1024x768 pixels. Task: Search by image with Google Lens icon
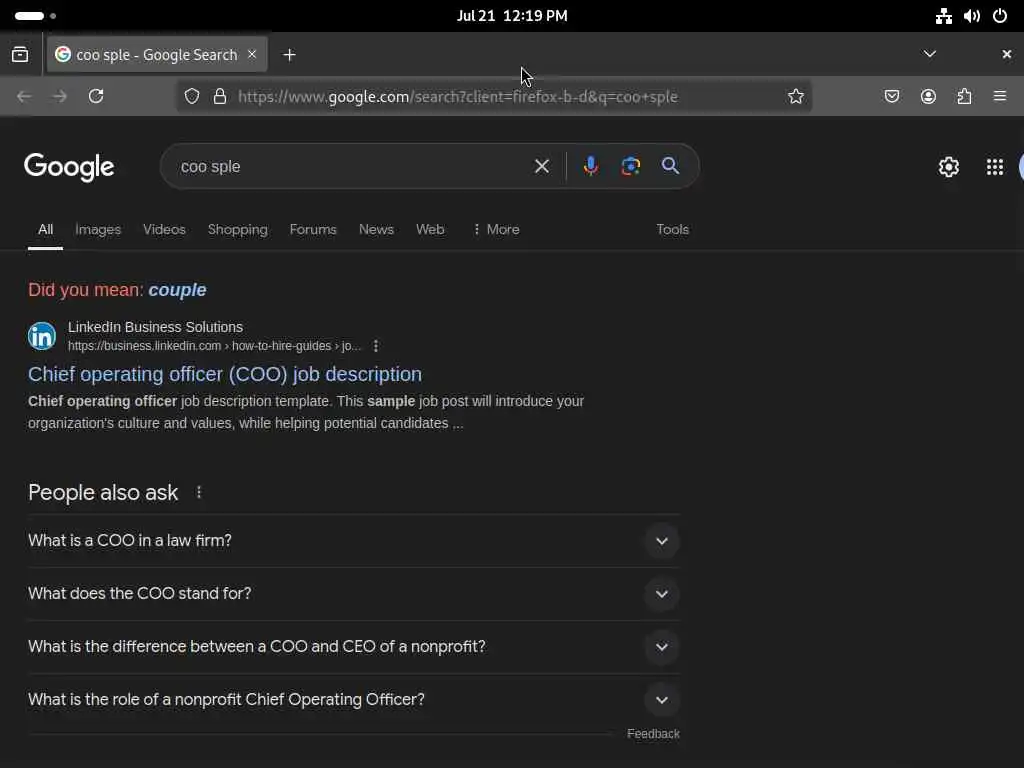[x=630, y=167]
